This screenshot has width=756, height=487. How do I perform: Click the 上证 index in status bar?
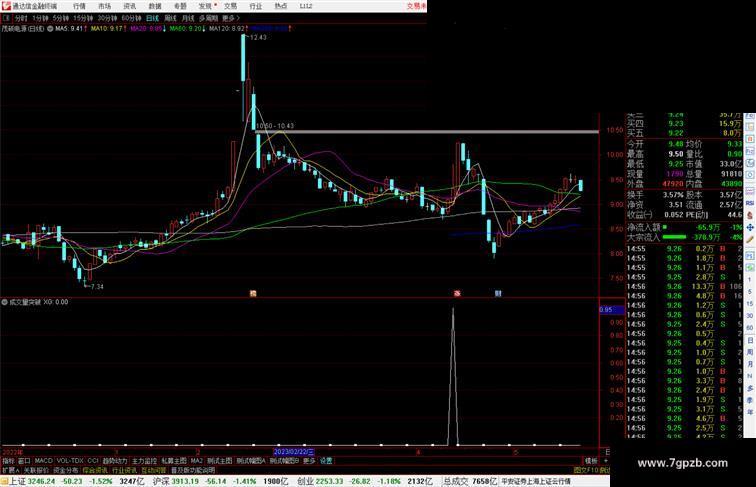[x=17, y=481]
